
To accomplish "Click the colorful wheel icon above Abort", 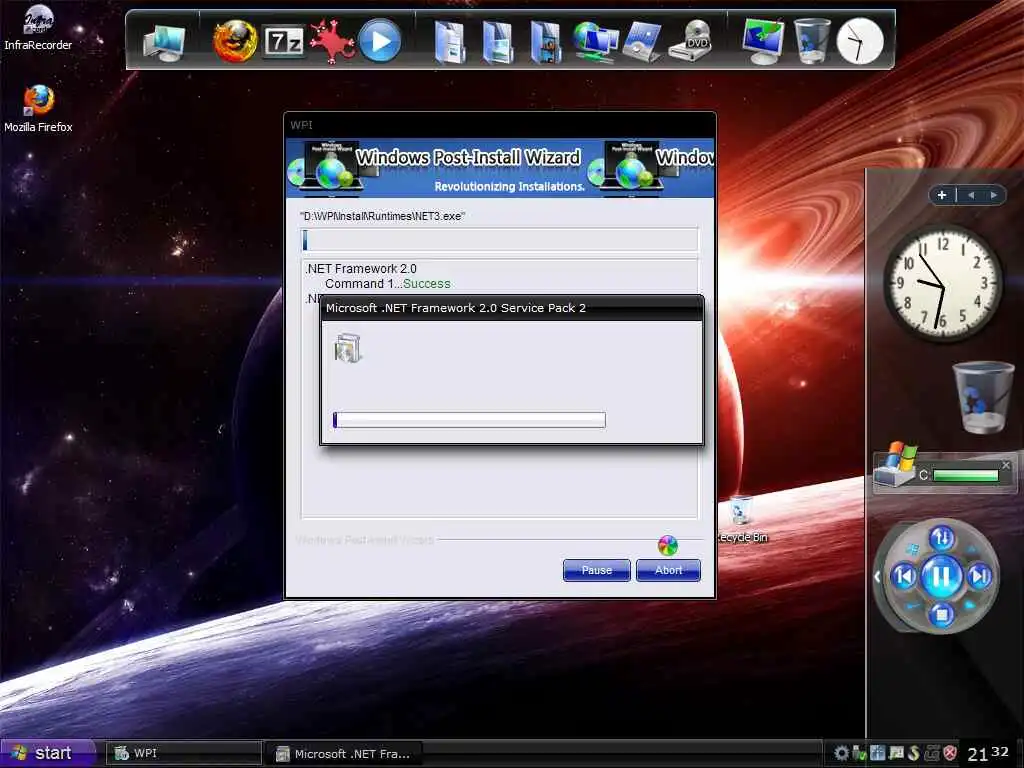I will tap(667, 545).
